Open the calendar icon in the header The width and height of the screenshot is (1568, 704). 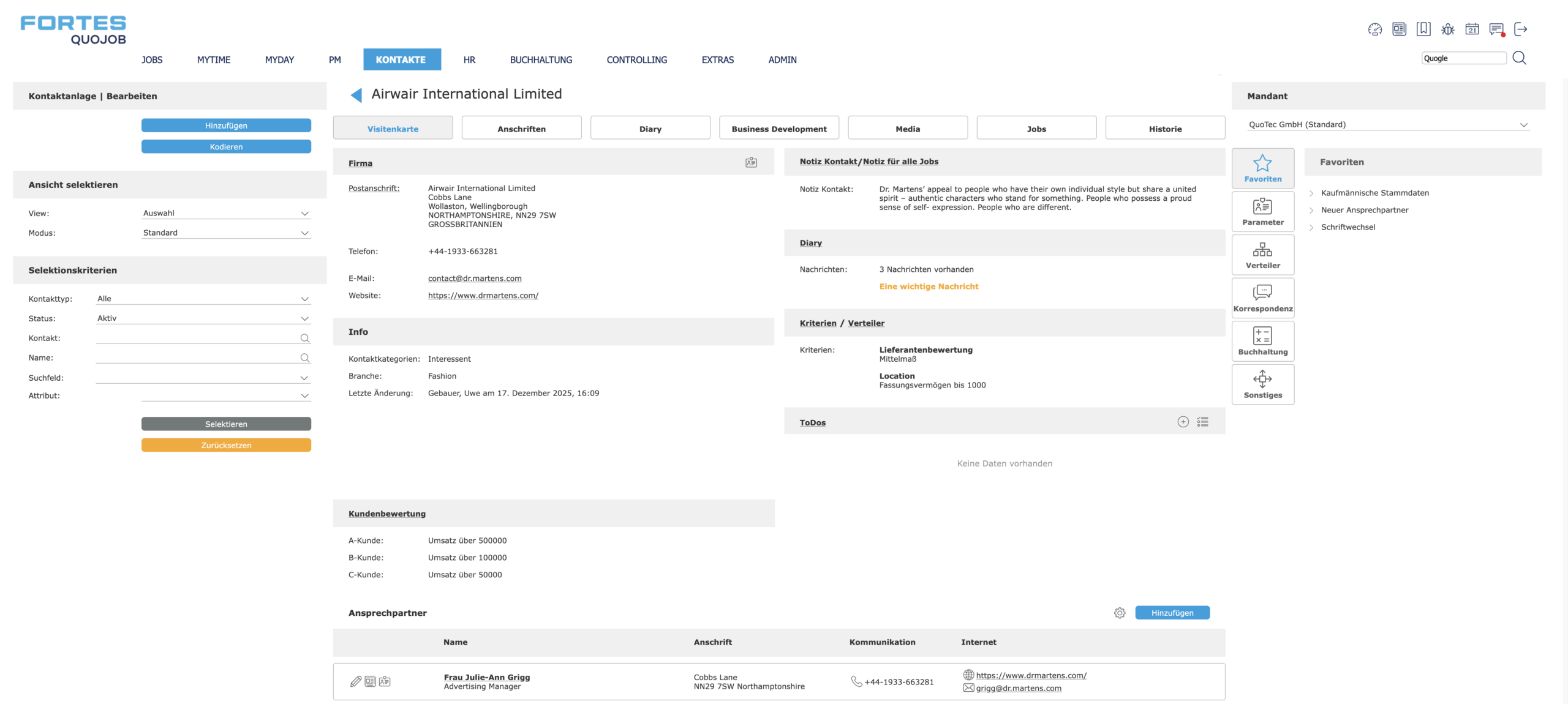(x=1472, y=29)
